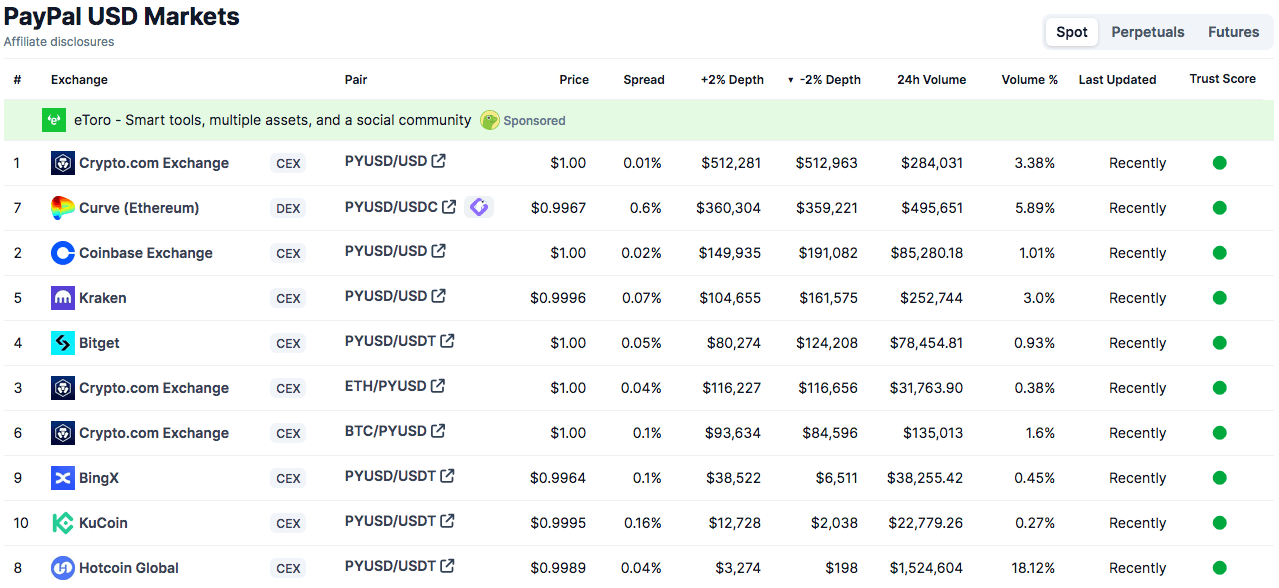Click the Crypto.com Exchange name in row 1
This screenshot has height=588, width=1279.
coord(154,163)
